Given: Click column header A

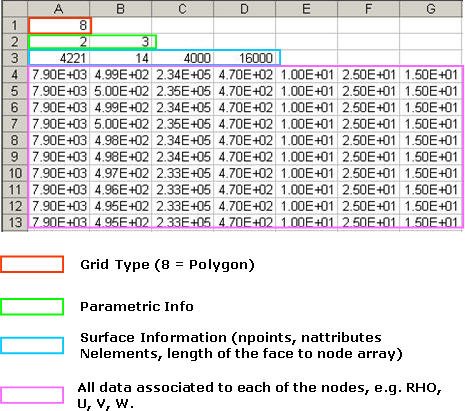Looking at the screenshot, I should [59, 9].
